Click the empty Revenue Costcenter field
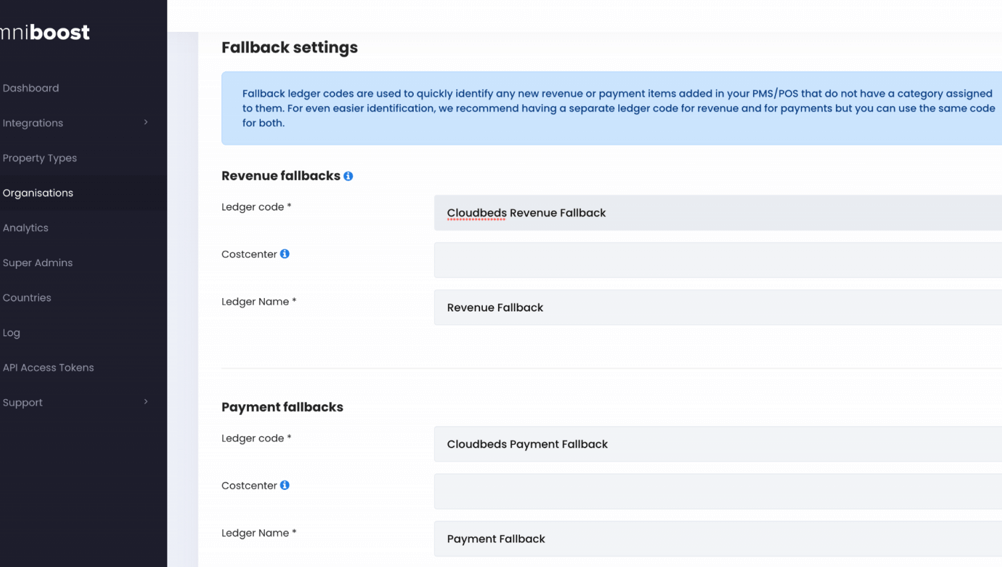The width and height of the screenshot is (1002, 567). [717, 260]
